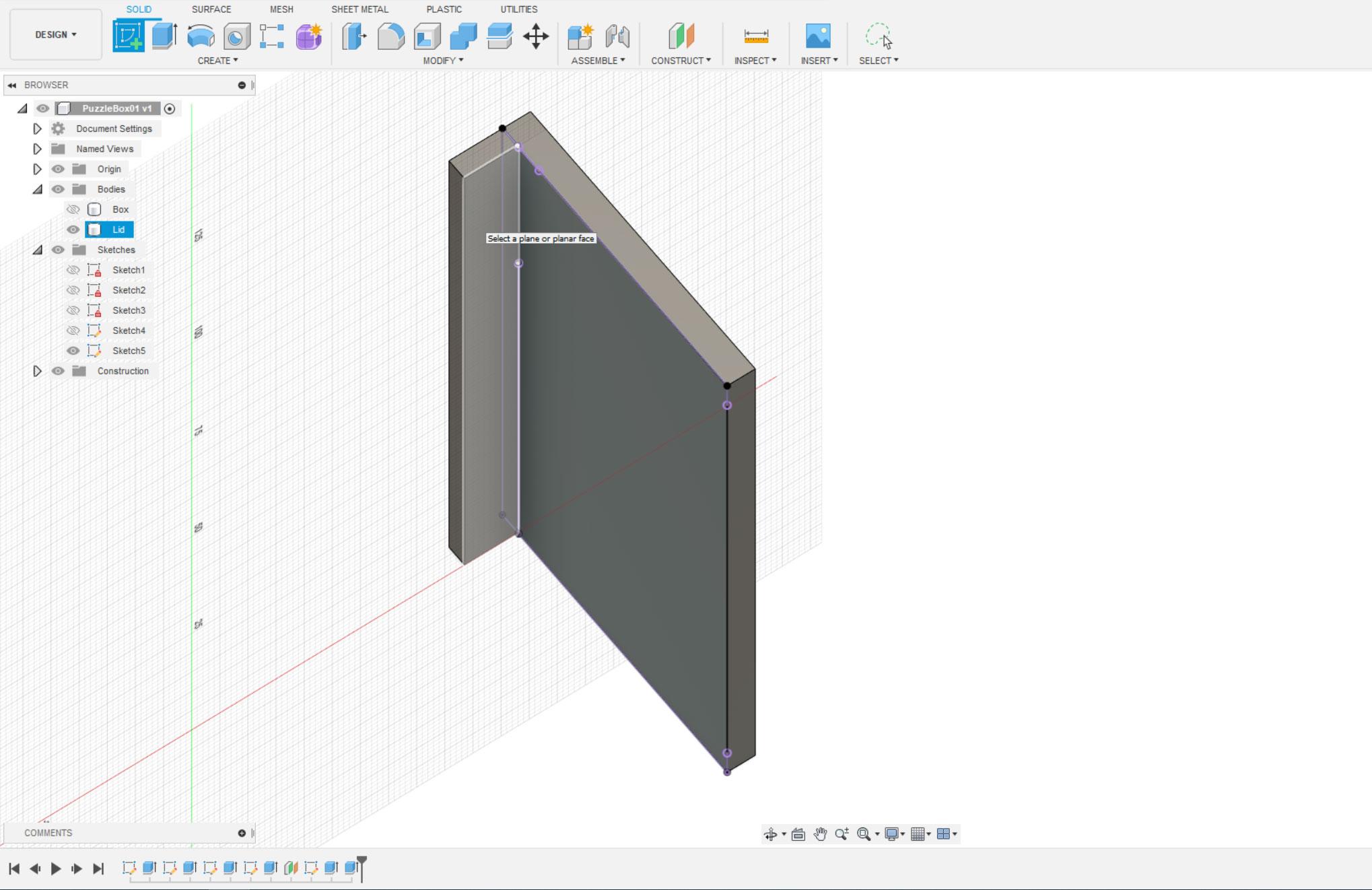Open the INSERT dropdown menu
1372x890 pixels.
819,61
